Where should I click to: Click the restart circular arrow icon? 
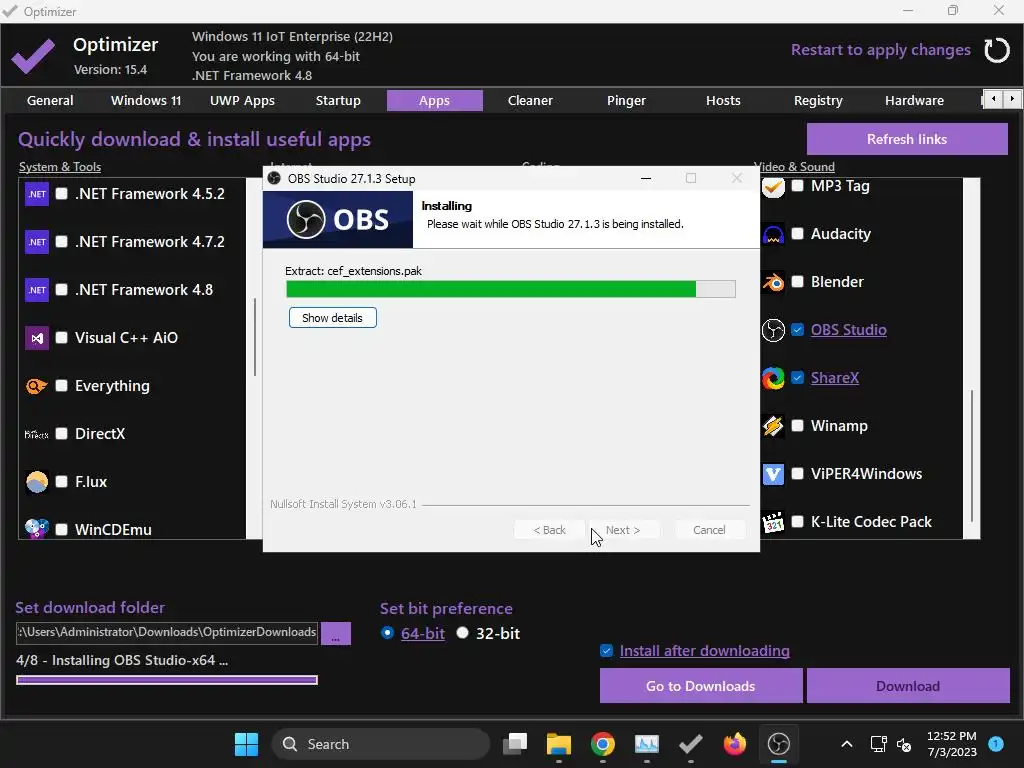point(997,50)
